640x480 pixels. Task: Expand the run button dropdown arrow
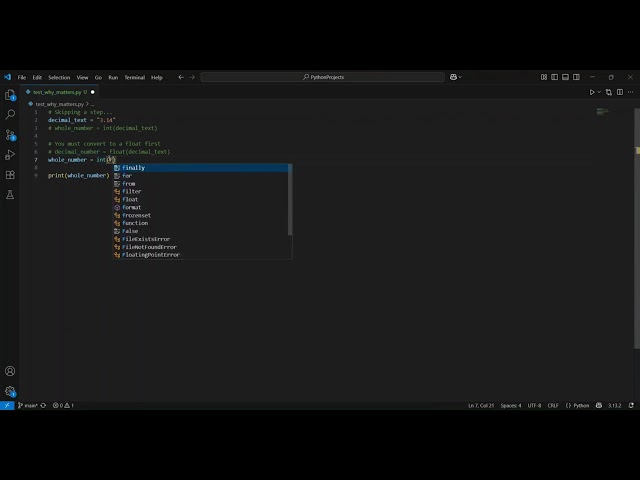click(599, 92)
